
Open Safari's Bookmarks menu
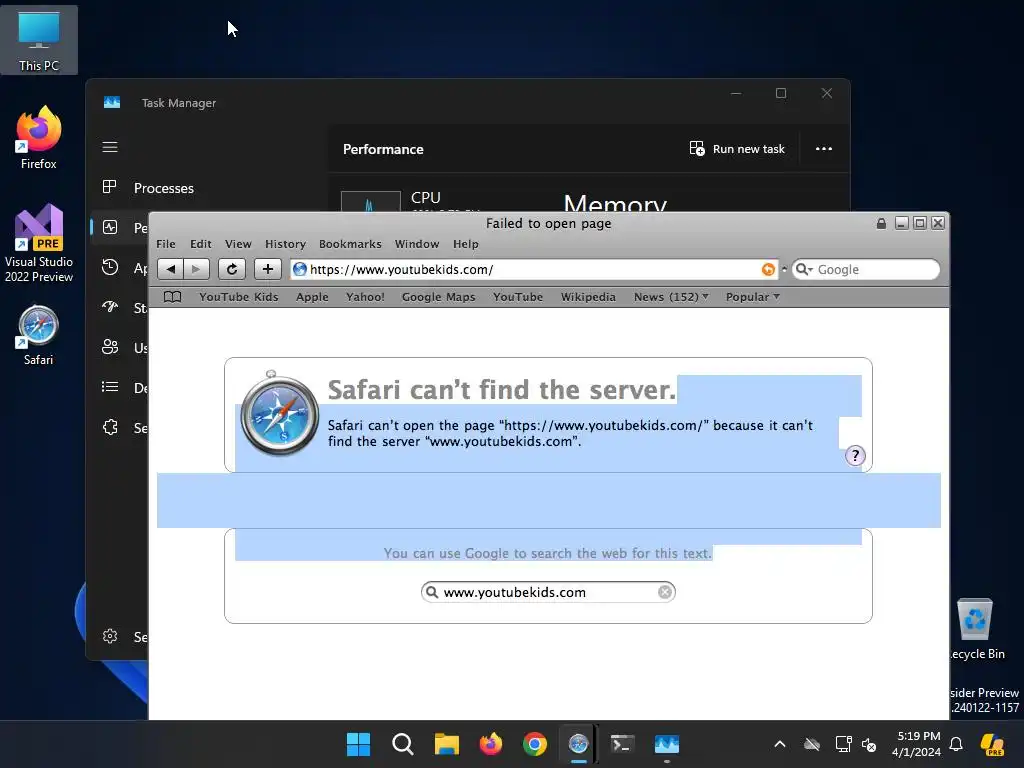coord(350,244)
